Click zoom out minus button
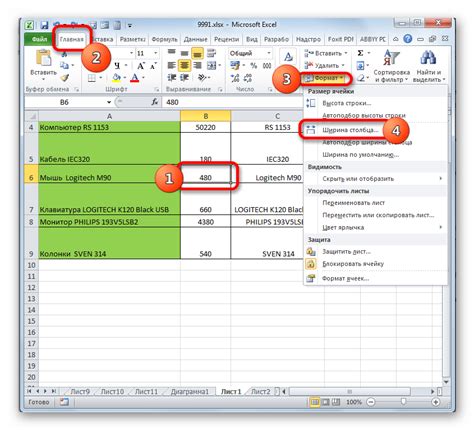The image size is (474, 430). [x=370, y=402]
